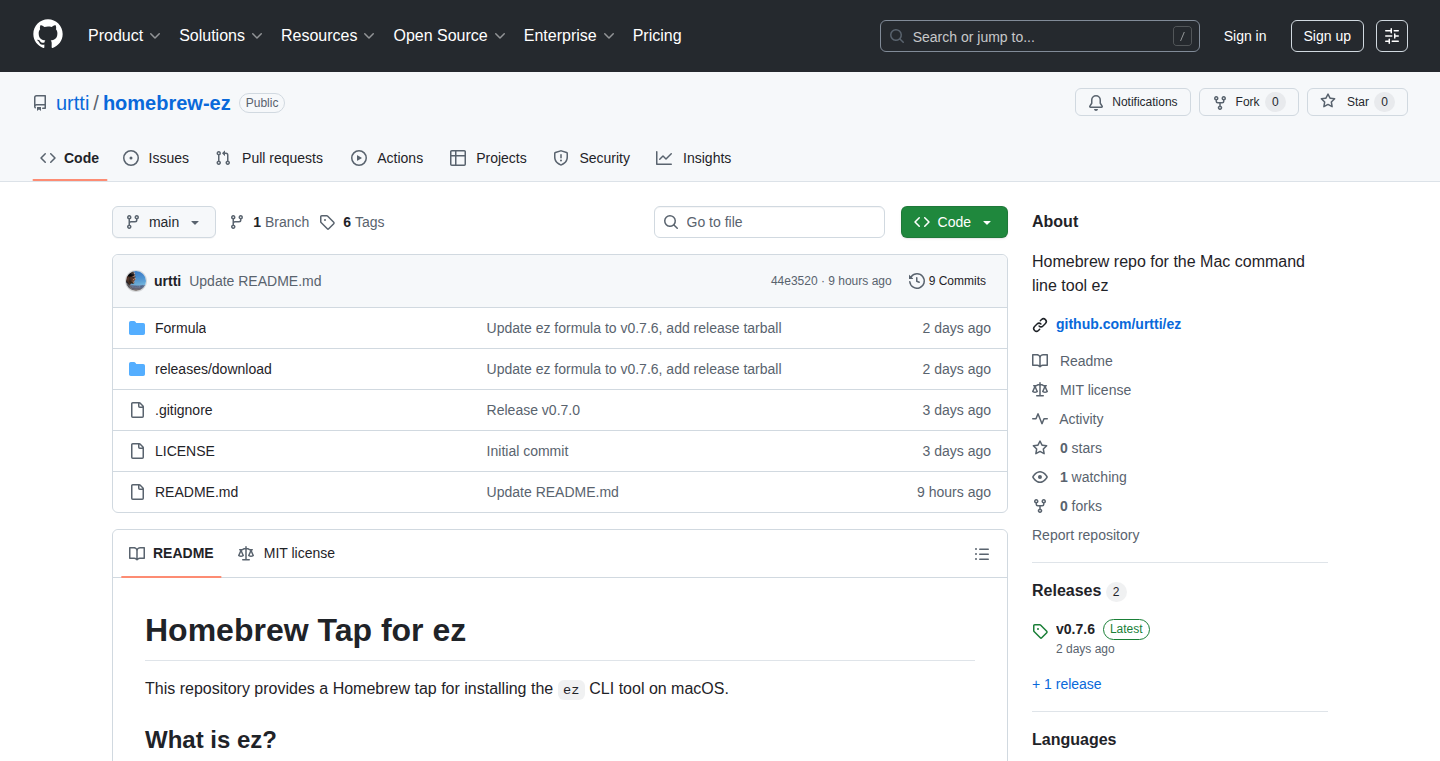Open the green Code dropdown button
The height and width of the screenshot is (761, 1440).
[954, 222]
